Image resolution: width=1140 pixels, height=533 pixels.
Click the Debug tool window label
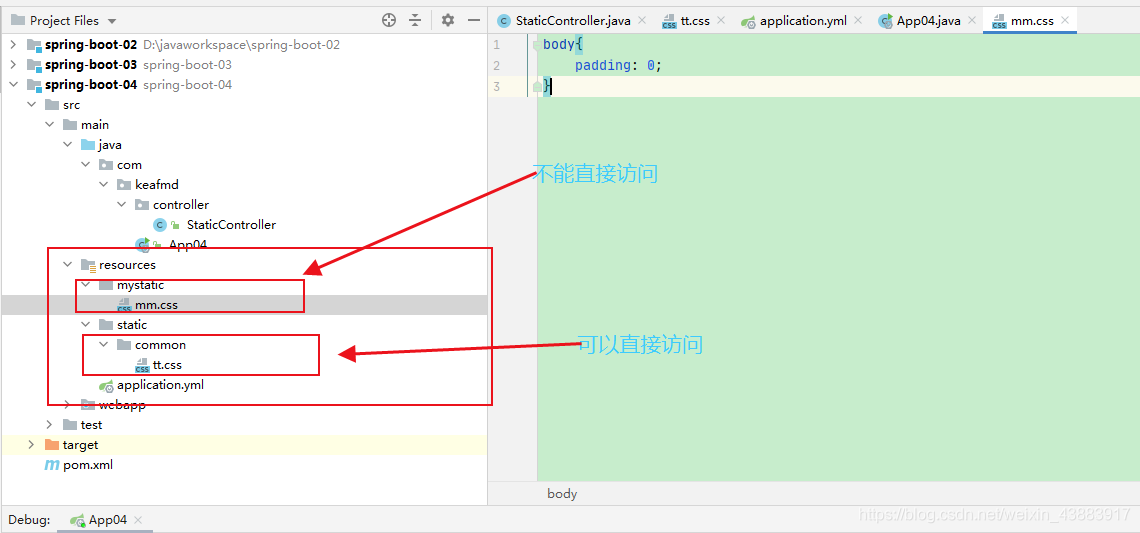click(x=29, y=520)
